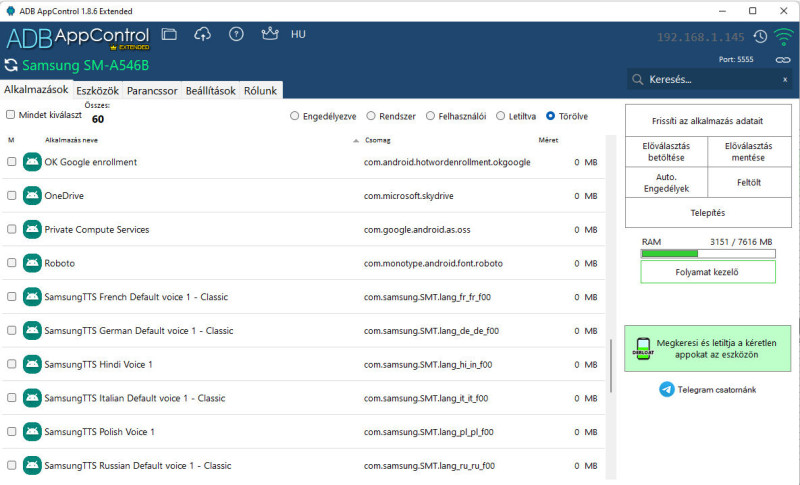
Task: Click the OK Google enrollment app icon
Action: tap(32, 162)
